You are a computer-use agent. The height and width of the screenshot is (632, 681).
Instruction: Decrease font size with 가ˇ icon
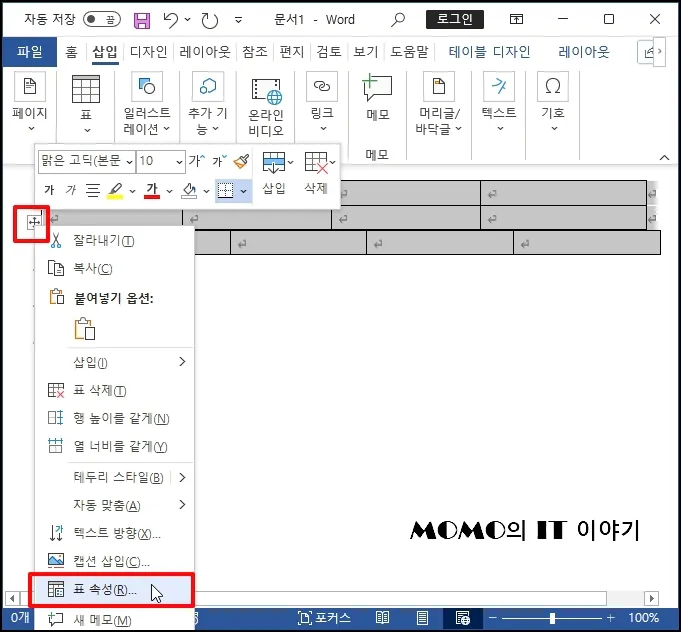pos(219,161)
